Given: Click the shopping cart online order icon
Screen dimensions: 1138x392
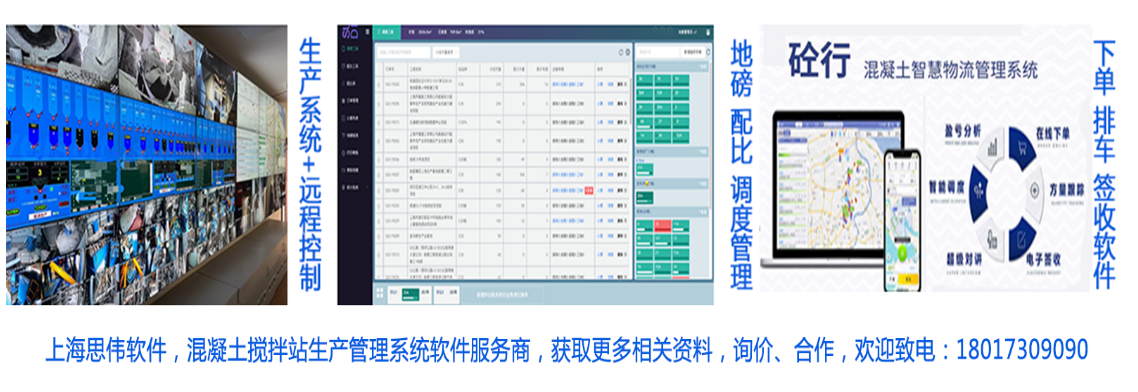Looking at the screenshot, I should coord(1023,148).
